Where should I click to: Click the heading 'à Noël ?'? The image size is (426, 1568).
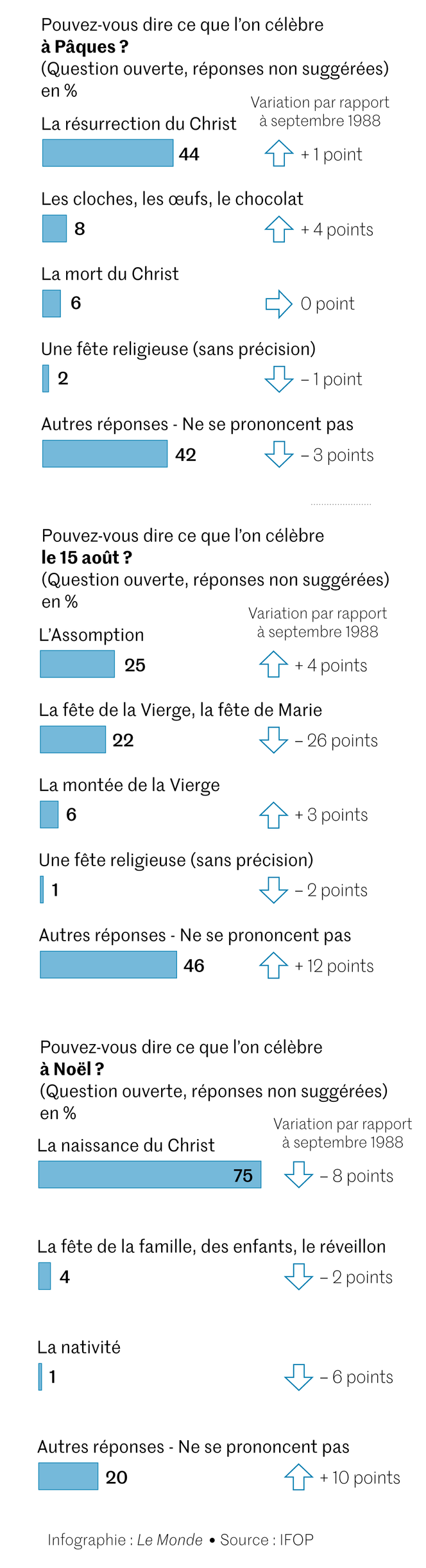72,1069
